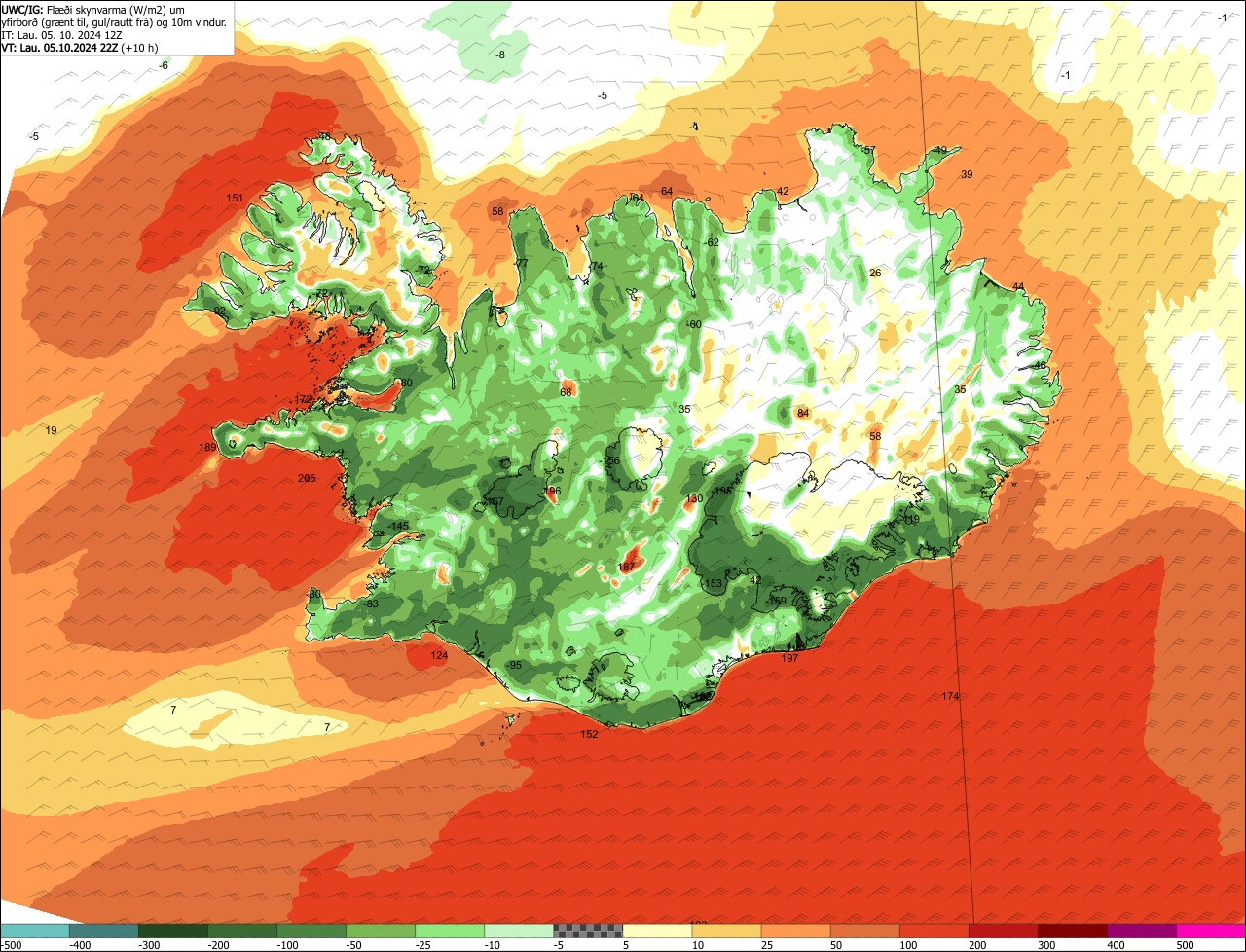Screen dimensions: 1246x952
Task: Click the -400 dark teal legend swatch
Action: 103,932
